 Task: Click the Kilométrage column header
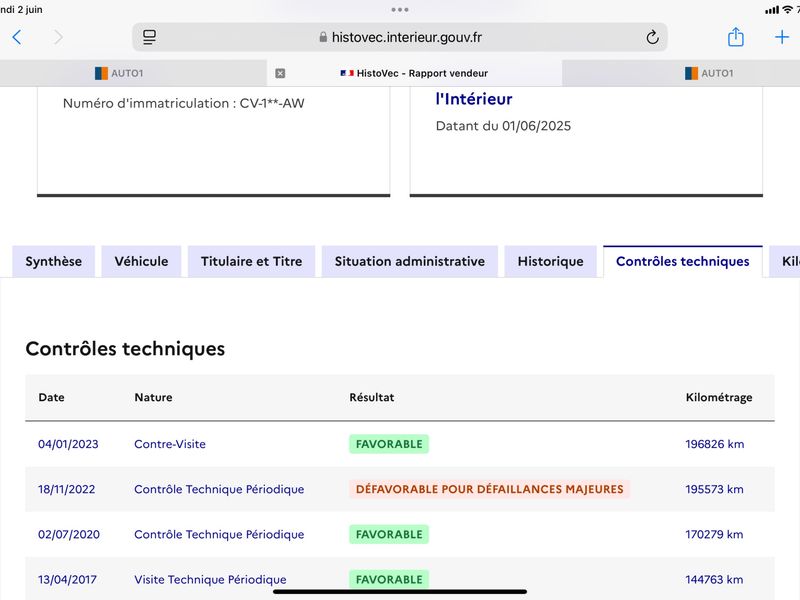tap(719, 397)
